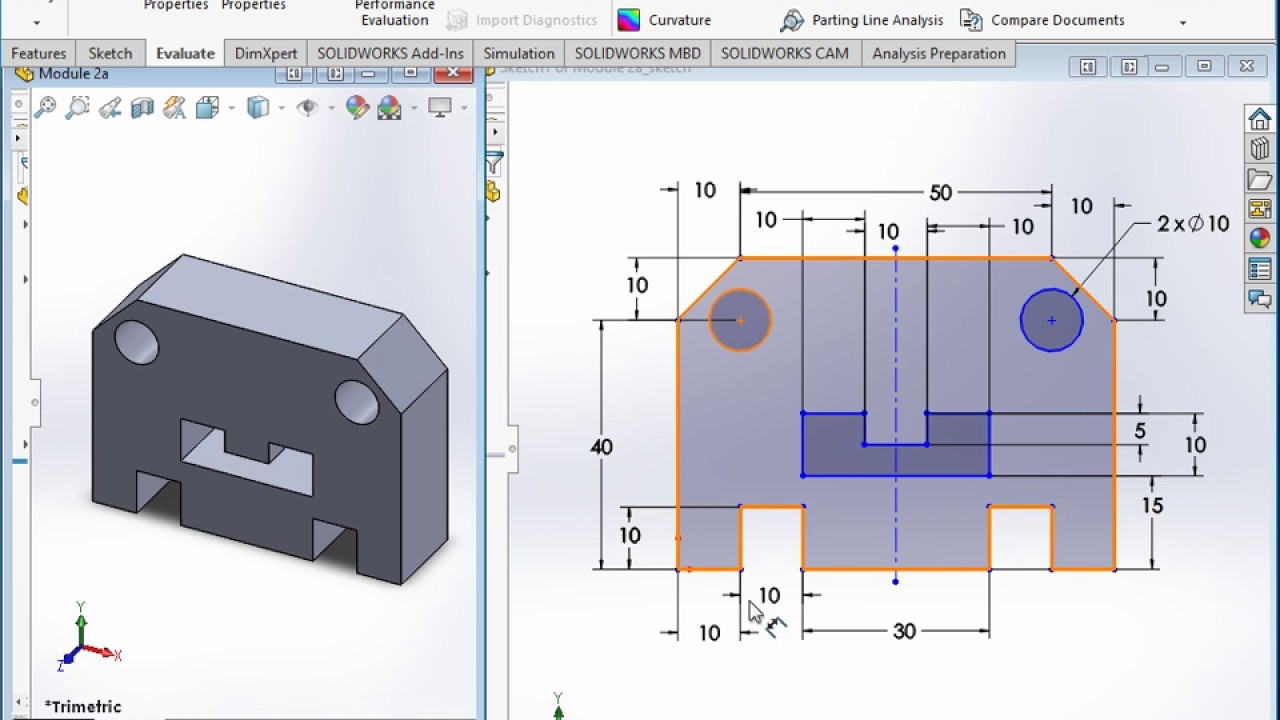Click the View Orientation cube icon

[x=207, y=108]
